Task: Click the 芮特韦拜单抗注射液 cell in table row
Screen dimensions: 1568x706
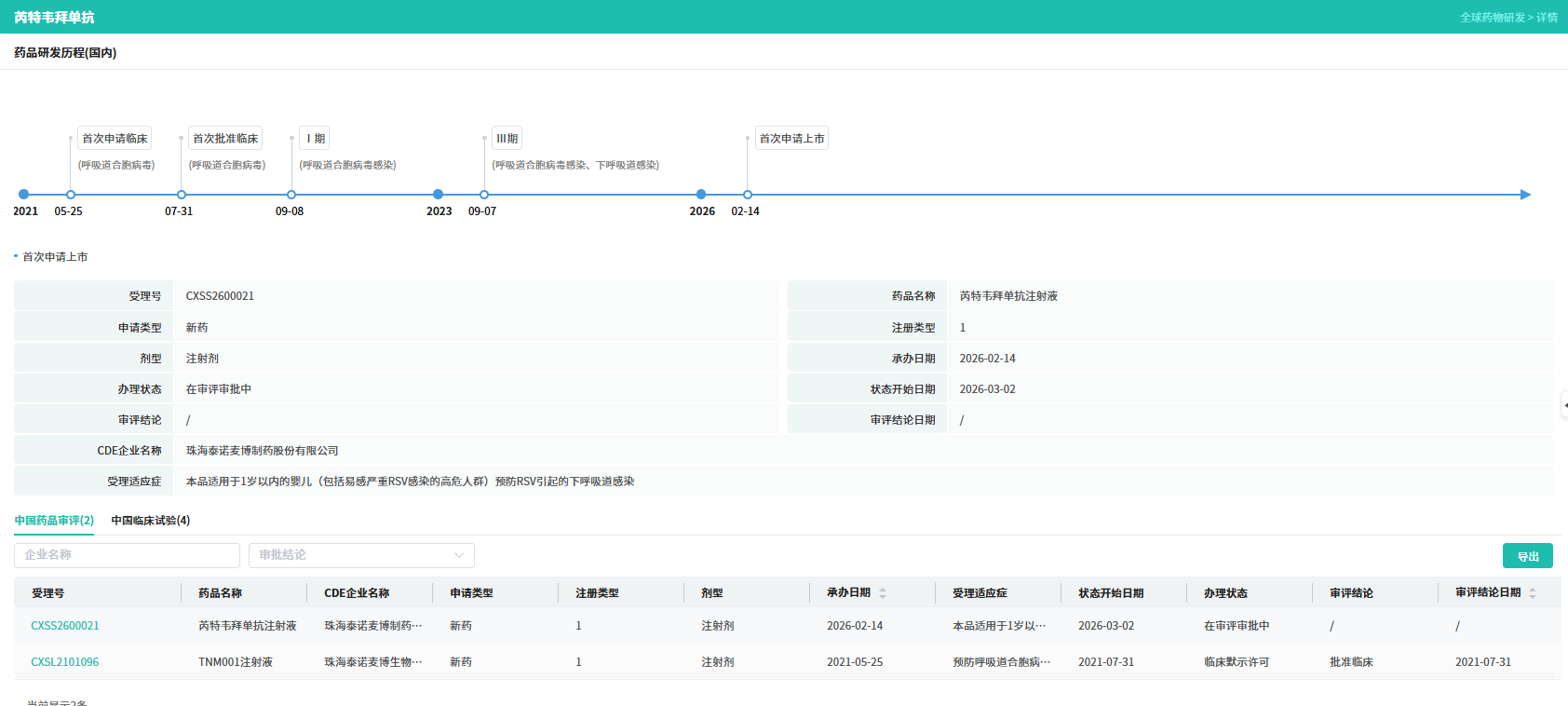Action: [x=247, y=626]
